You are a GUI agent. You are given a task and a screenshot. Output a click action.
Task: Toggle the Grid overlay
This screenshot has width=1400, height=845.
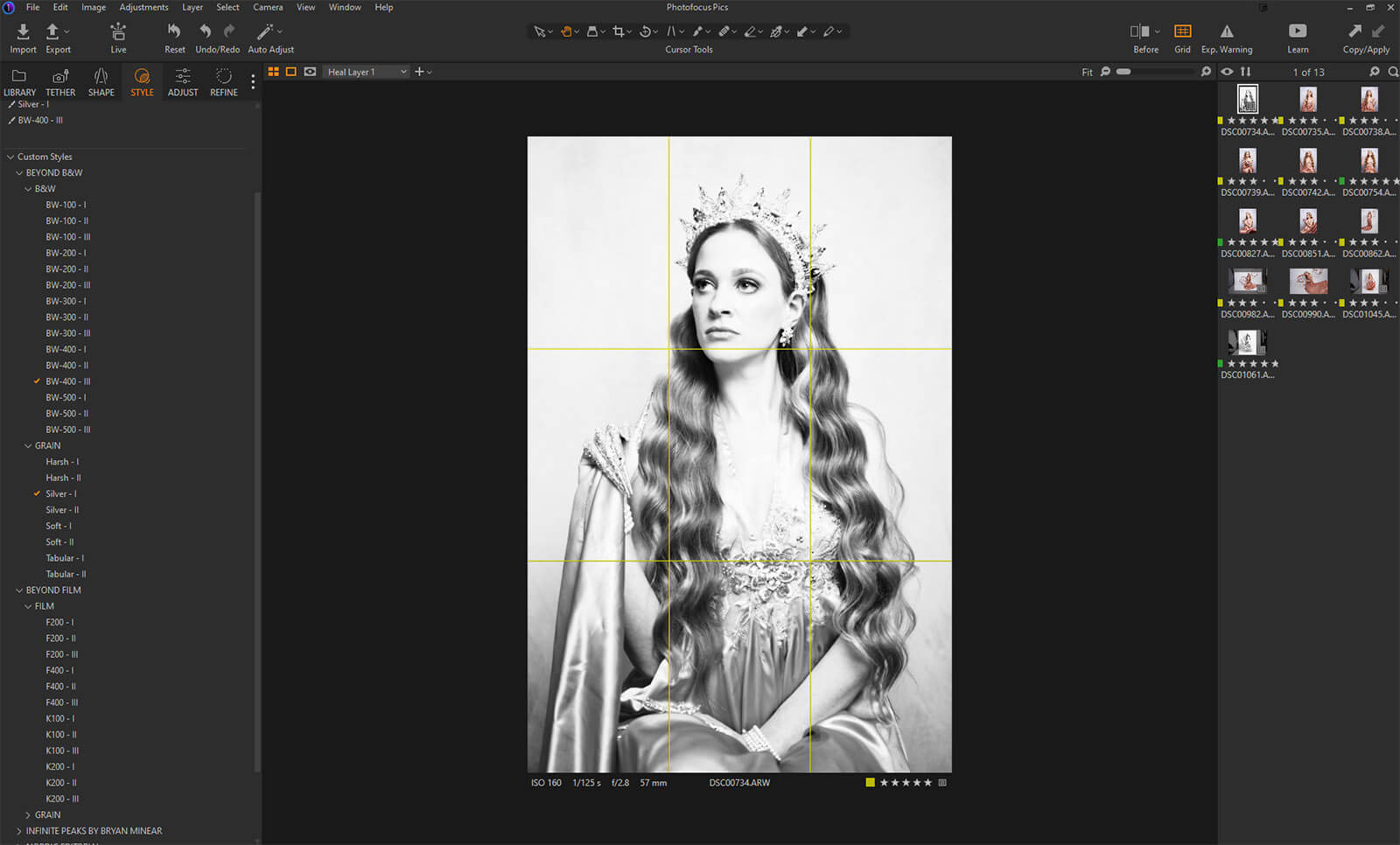1182,32
